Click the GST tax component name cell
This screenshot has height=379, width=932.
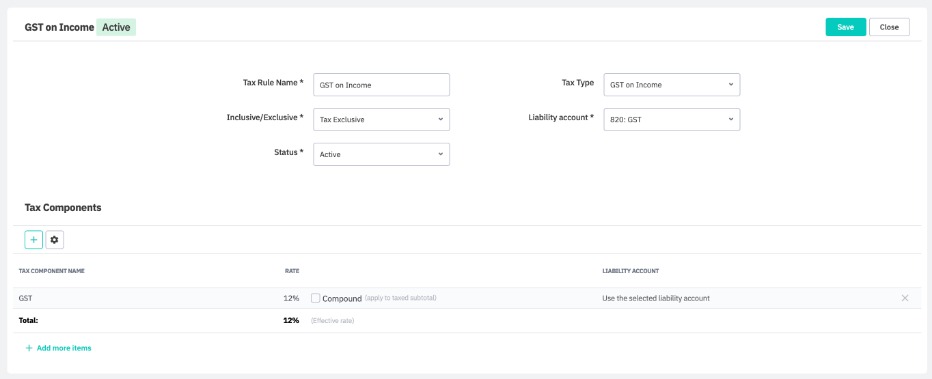point(26,298)
